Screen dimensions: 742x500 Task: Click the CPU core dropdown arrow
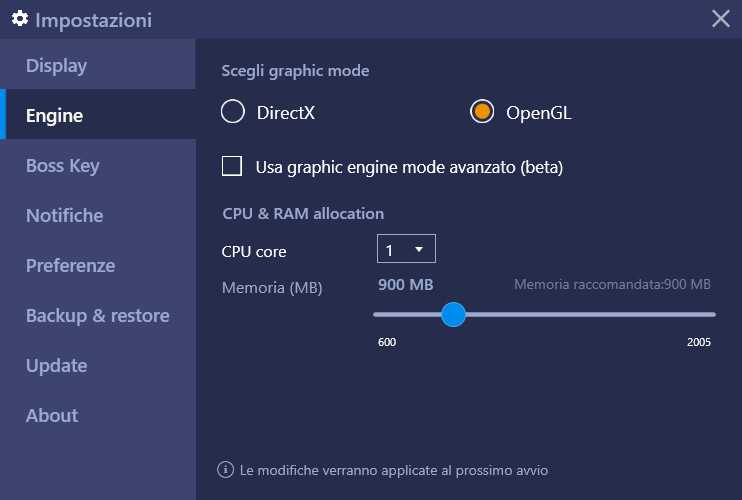(x=419, y=249)
